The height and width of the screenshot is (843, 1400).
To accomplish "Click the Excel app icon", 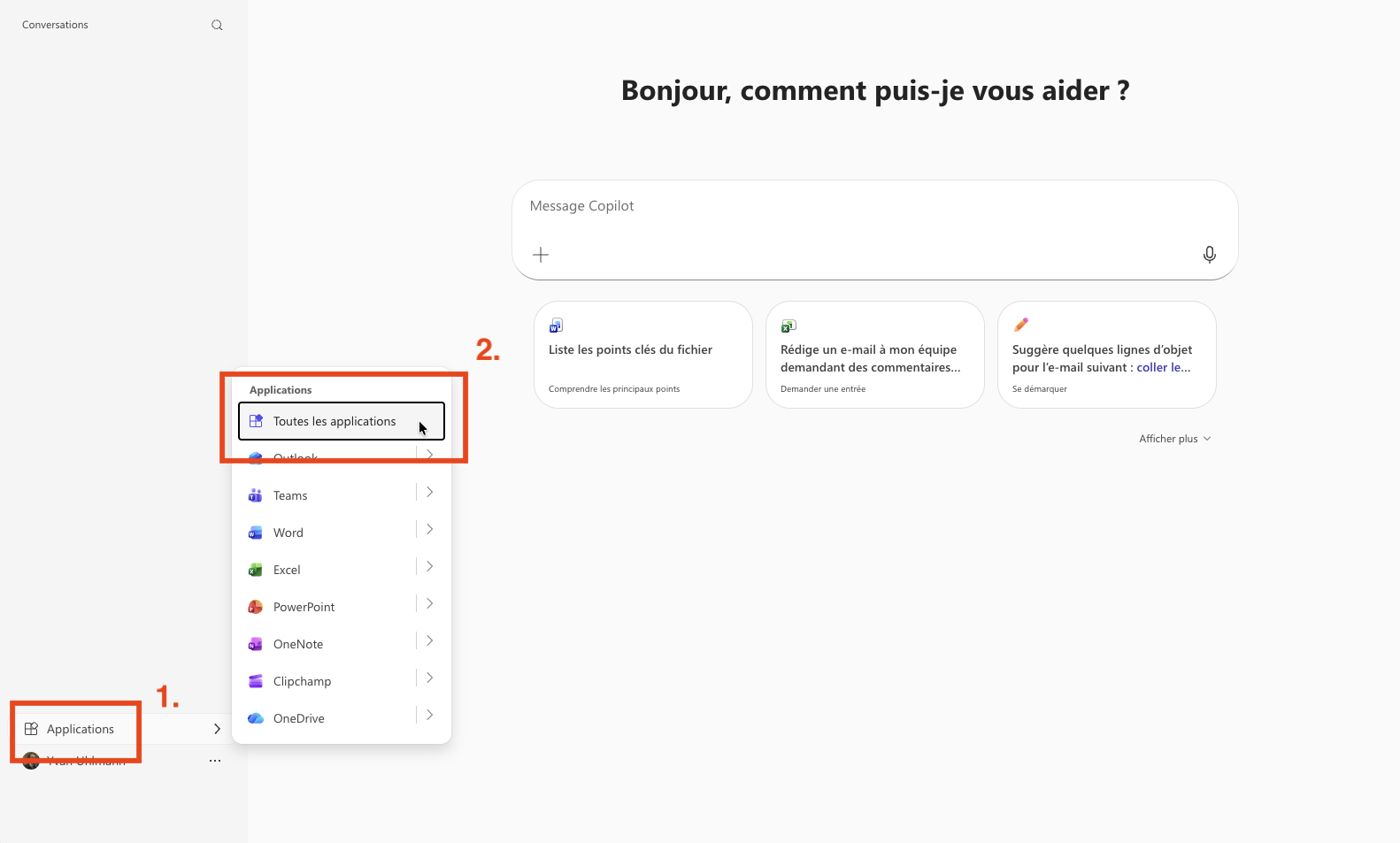I will click(x=256, y=570).
